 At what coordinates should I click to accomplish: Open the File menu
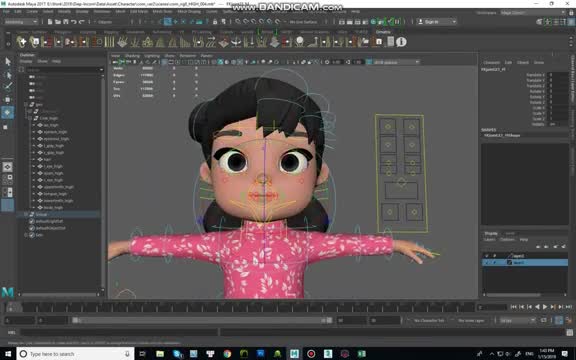click(x=7, y=11)
